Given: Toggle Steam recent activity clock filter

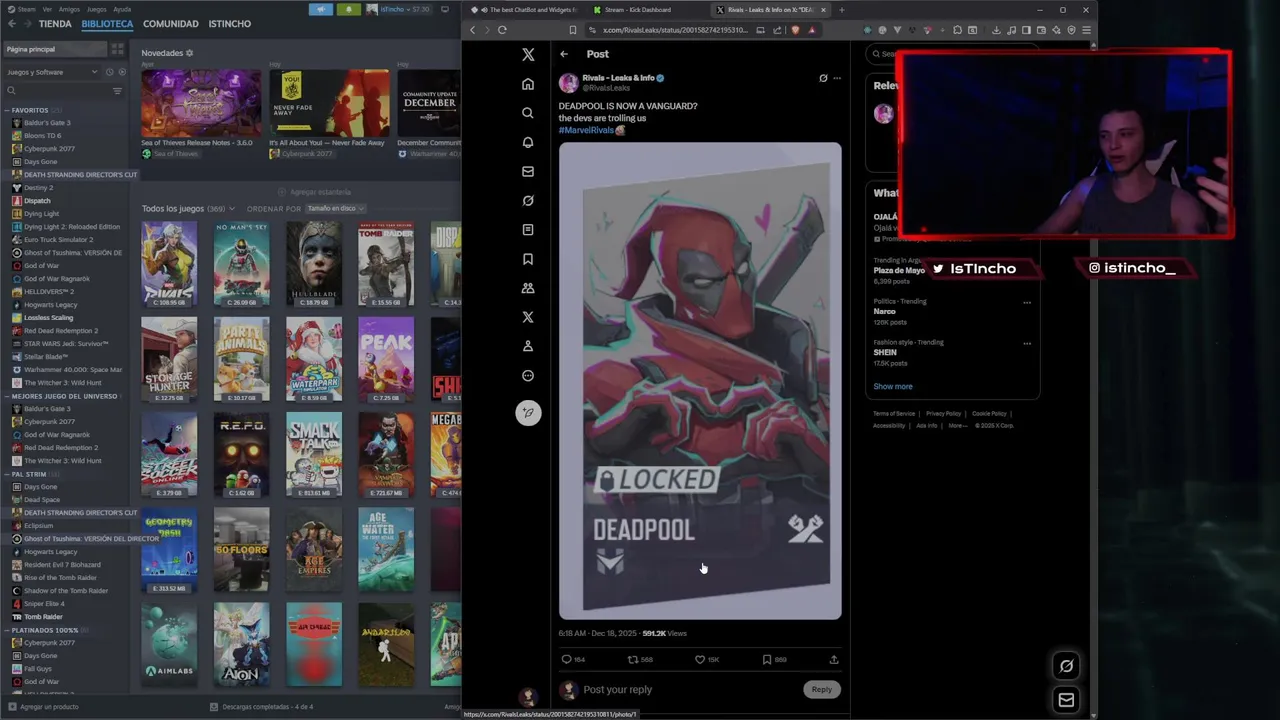Looking at the screenshot, I should 109,72.
